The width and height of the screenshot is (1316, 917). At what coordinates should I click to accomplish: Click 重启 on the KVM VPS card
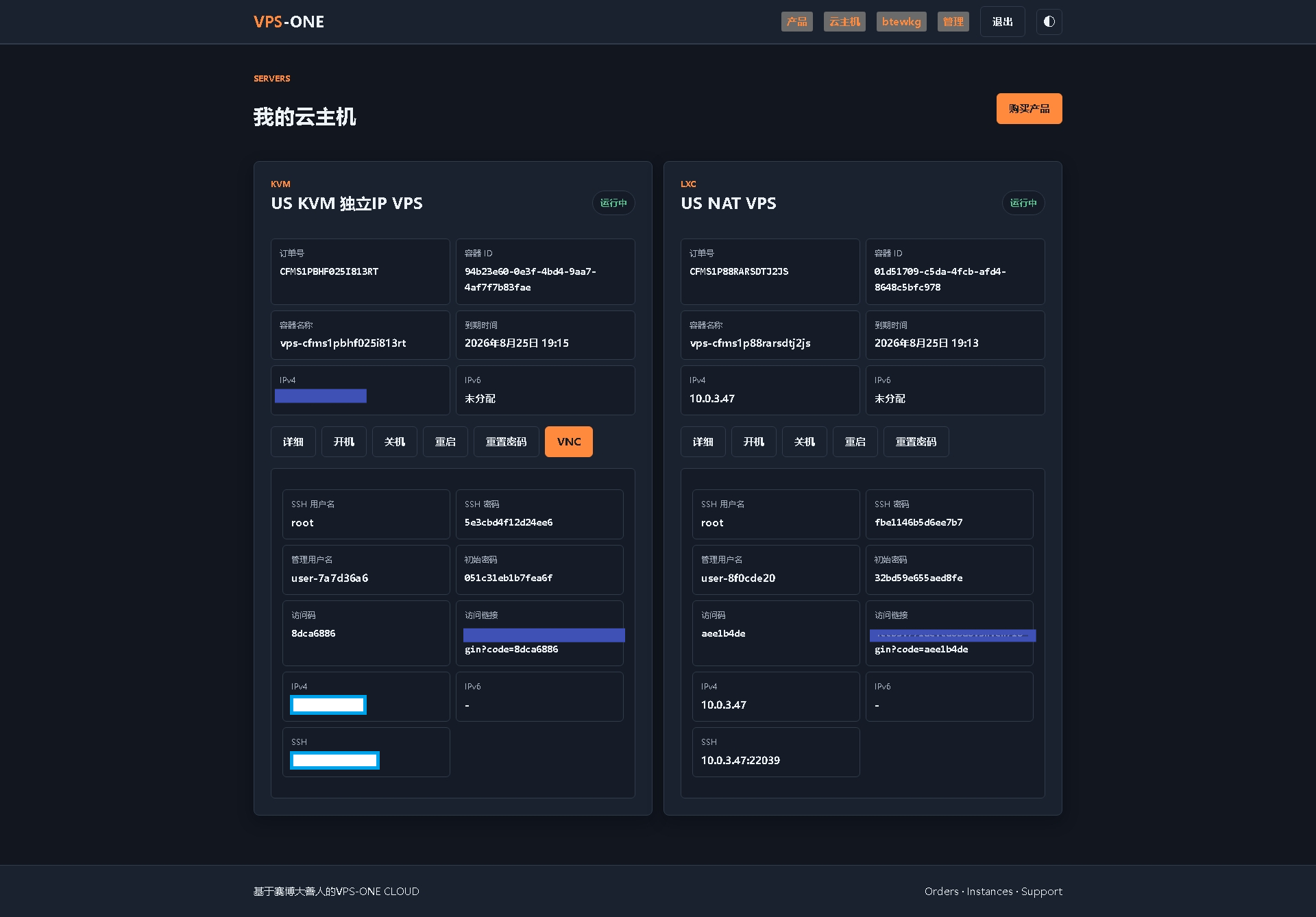[x=445, y=441]
